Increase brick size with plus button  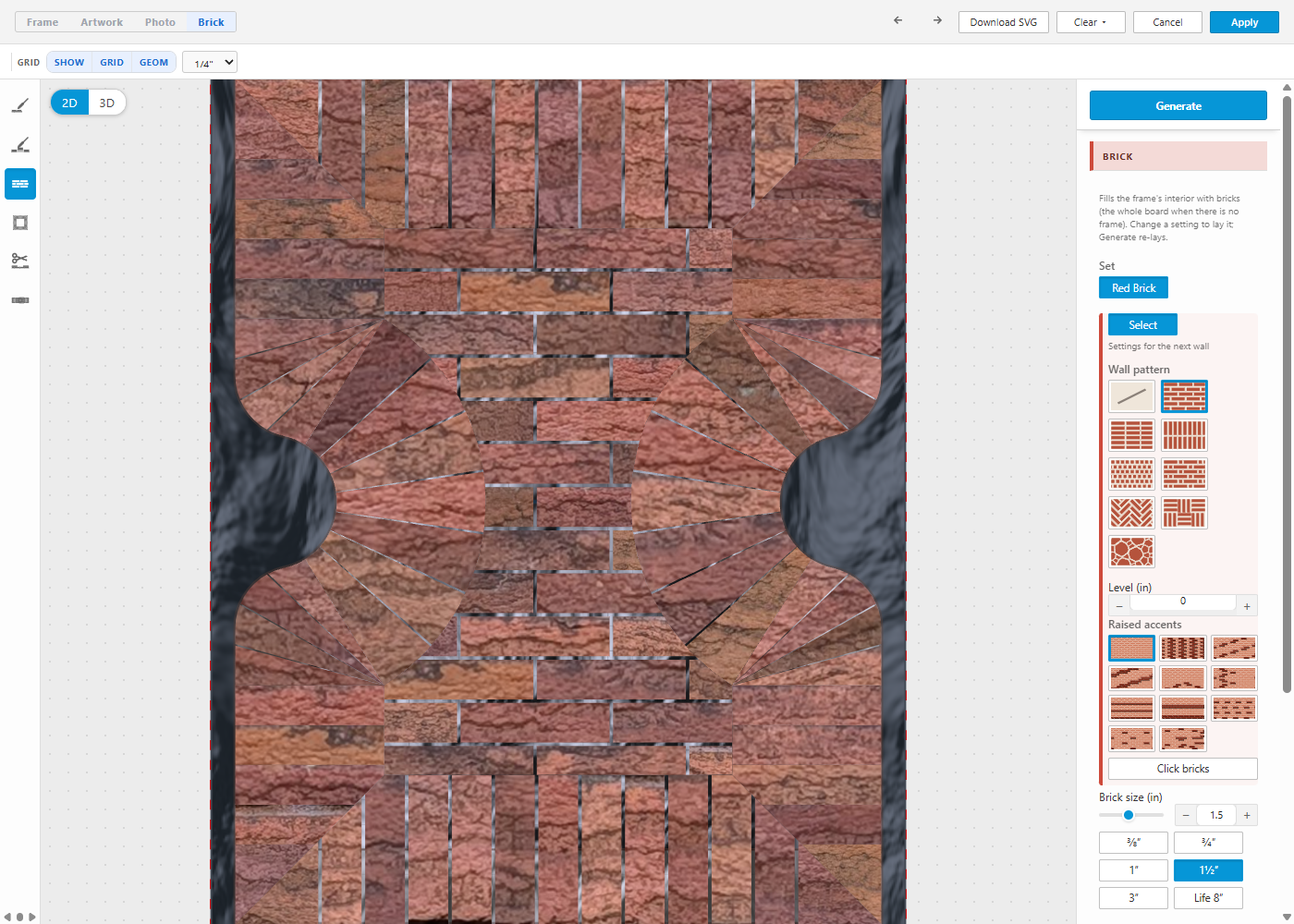click(1247, 815)
